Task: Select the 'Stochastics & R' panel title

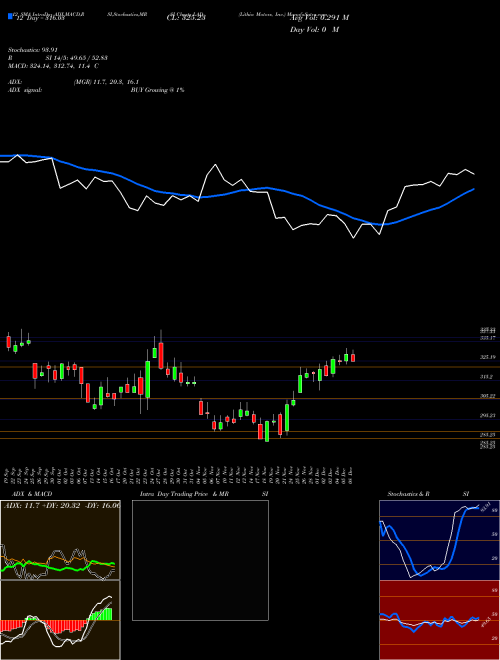Action: [408, 494]
